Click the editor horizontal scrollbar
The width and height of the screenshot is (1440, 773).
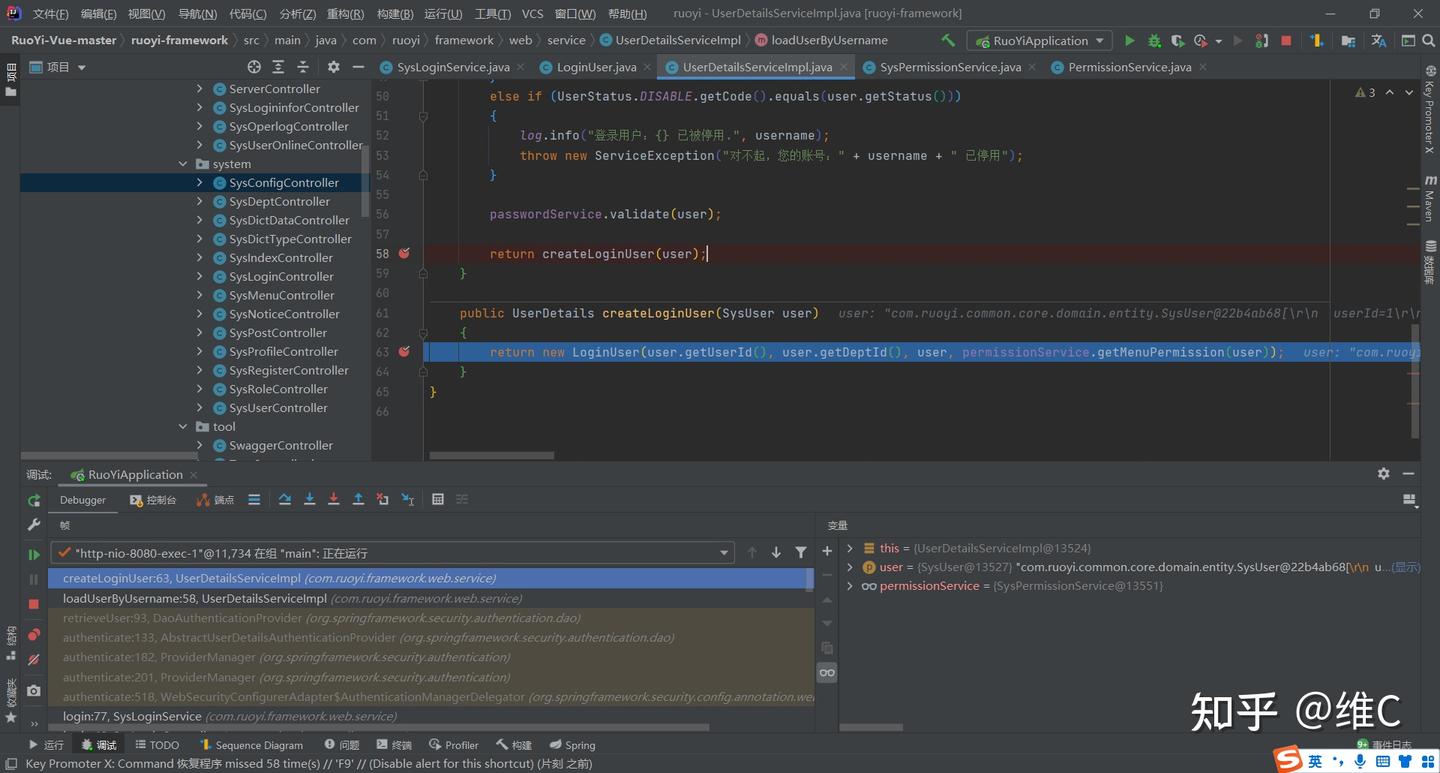[x=492, y=455]
